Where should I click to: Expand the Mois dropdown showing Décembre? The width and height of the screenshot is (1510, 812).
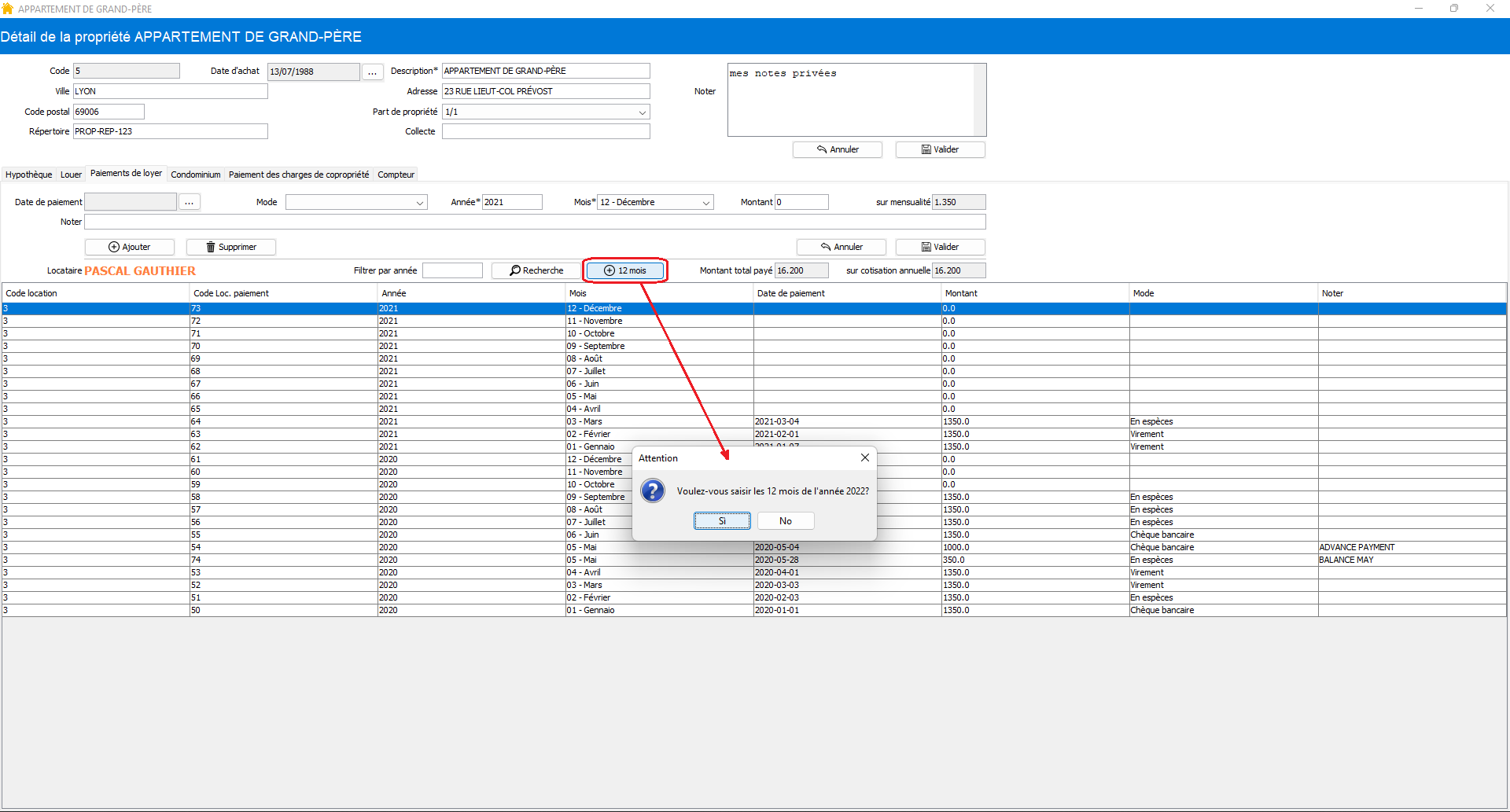(x=706, y=202)
